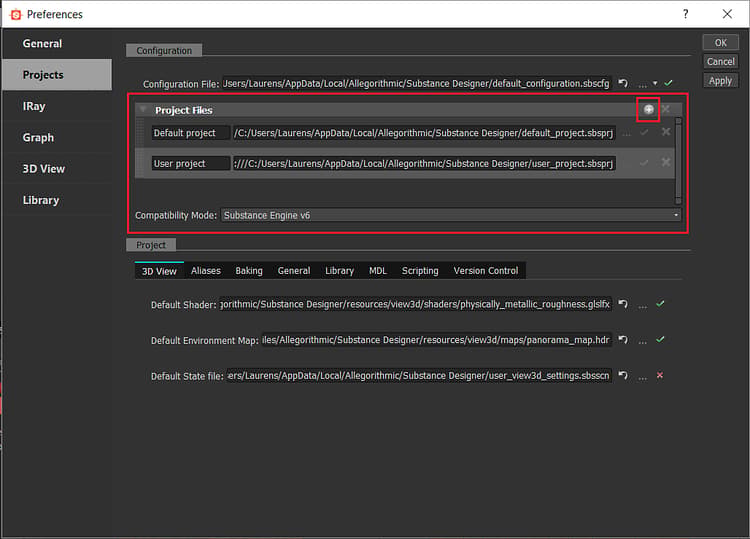Browse for Default Environment Map
This screenshot has height=539, width=750.
(642, 341)
